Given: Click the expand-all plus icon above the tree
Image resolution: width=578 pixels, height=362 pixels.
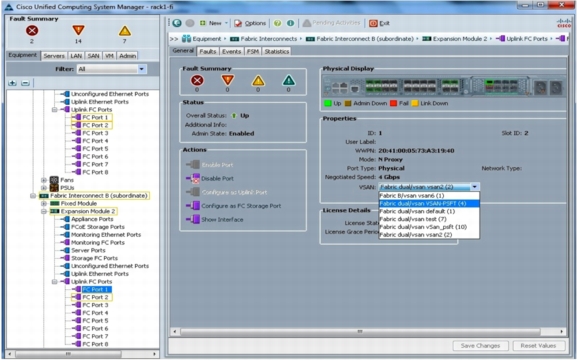Looking at the screenshot, I should coord(13,83).
